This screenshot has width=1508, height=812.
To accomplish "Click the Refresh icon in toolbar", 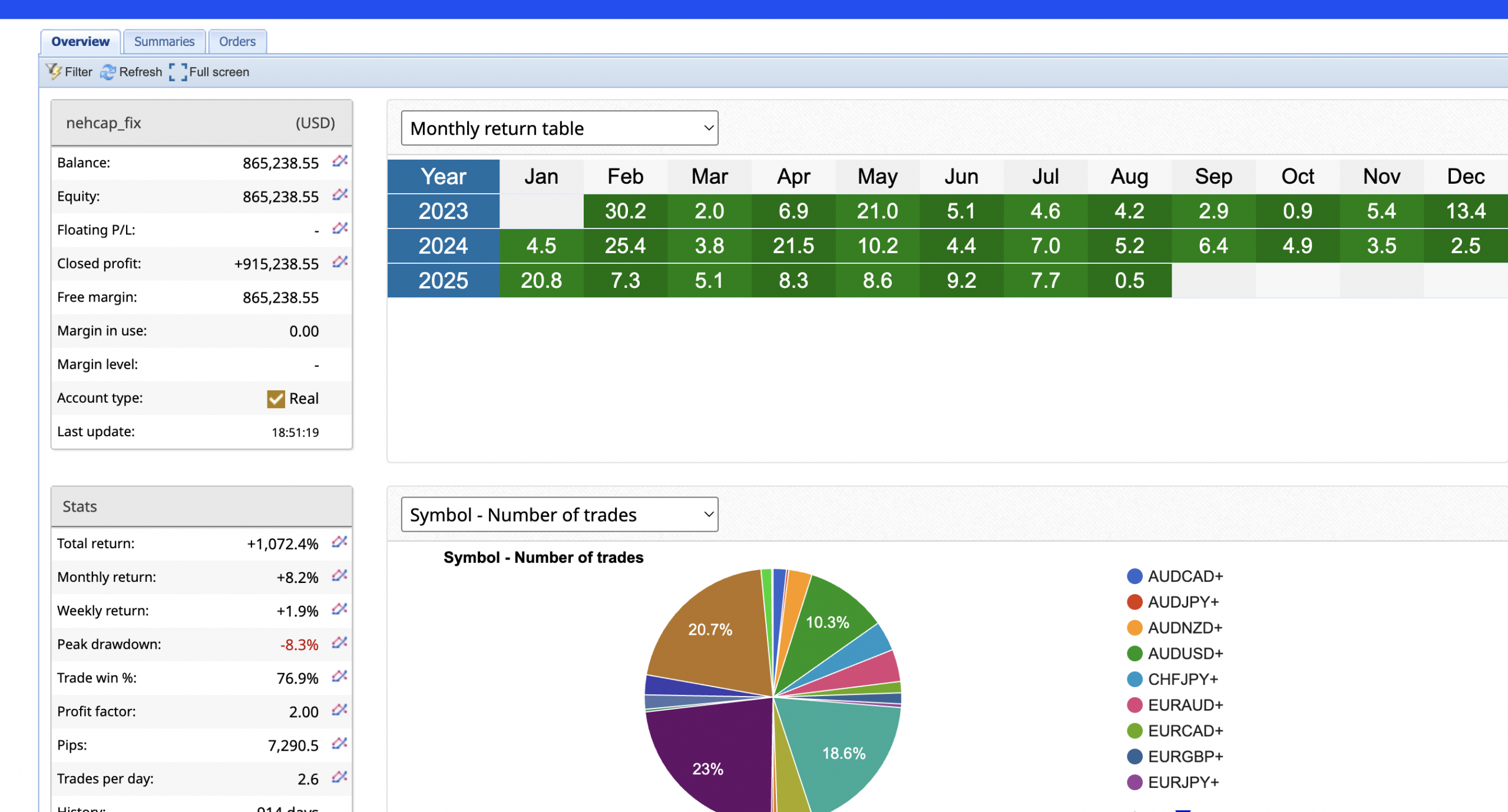I will (108, 72).
